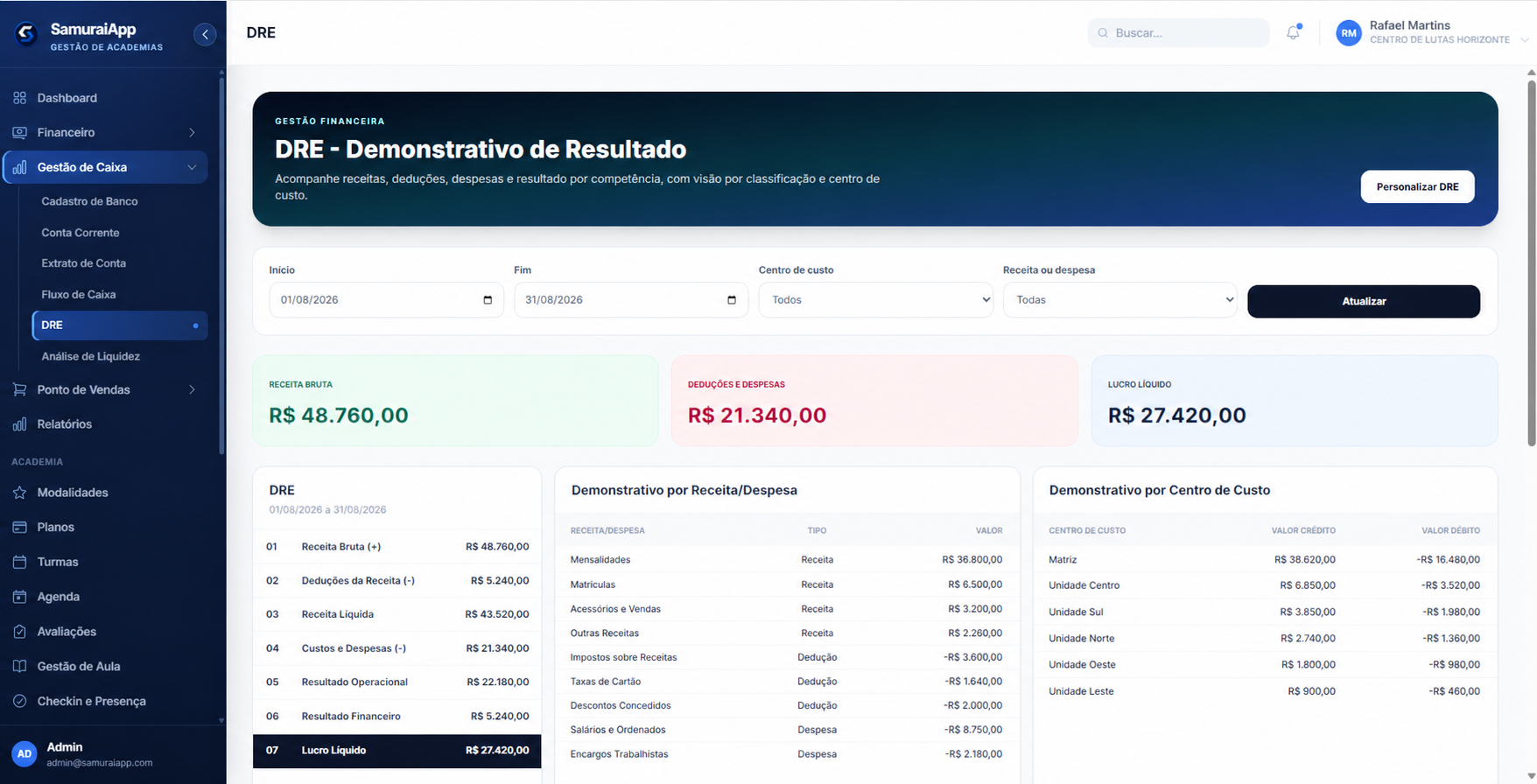Click the Ponto de Vendas cart icon
The image size is (1537, 784).
19,389
